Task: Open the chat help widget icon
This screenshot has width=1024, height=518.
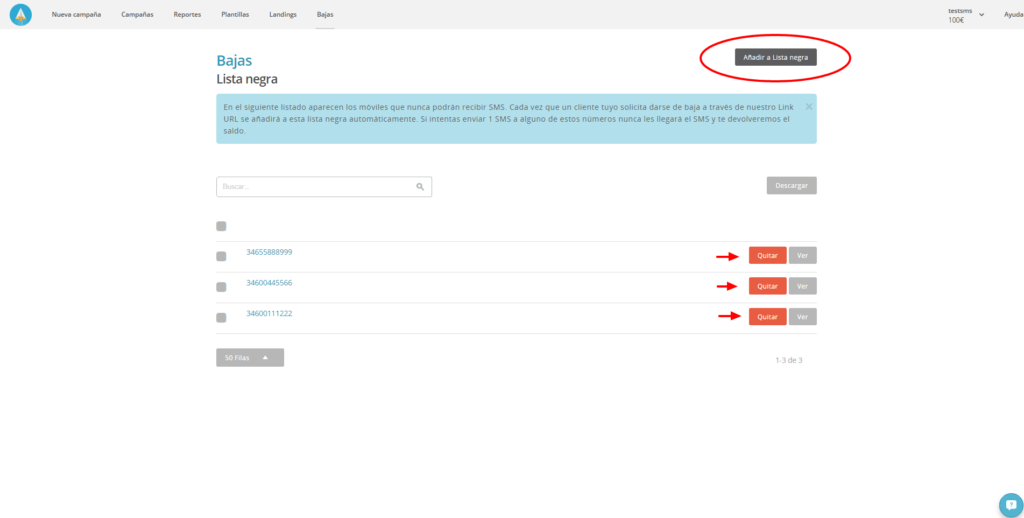Action: point(1010,504)
